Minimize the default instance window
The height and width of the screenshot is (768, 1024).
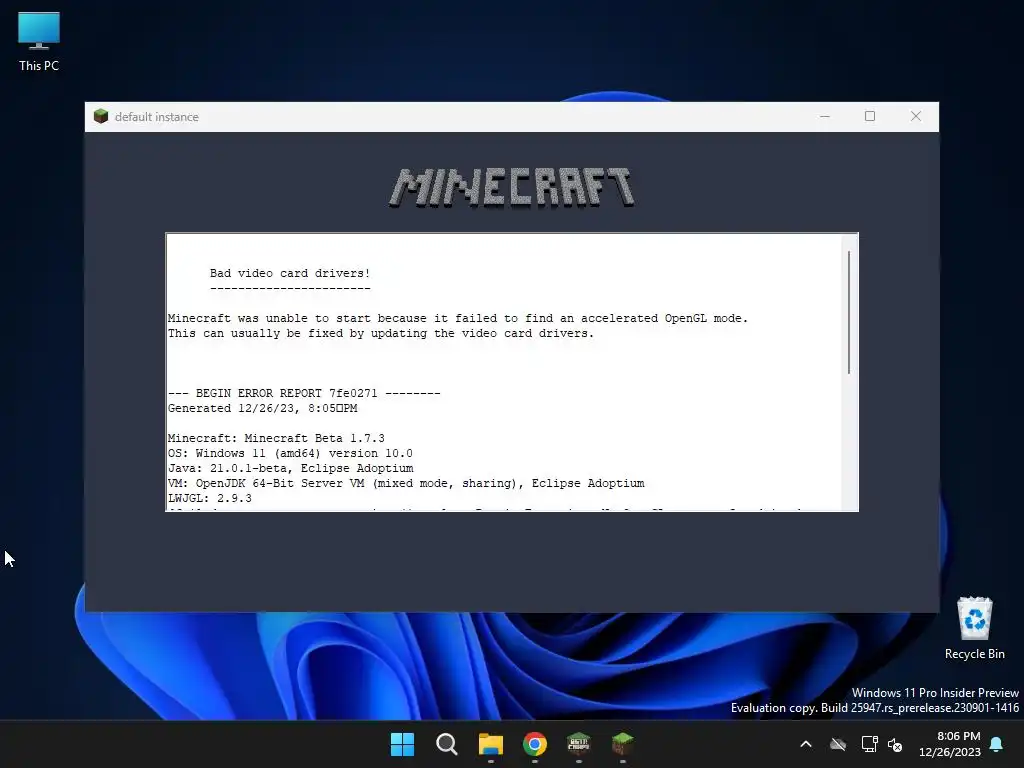(825, 116)
